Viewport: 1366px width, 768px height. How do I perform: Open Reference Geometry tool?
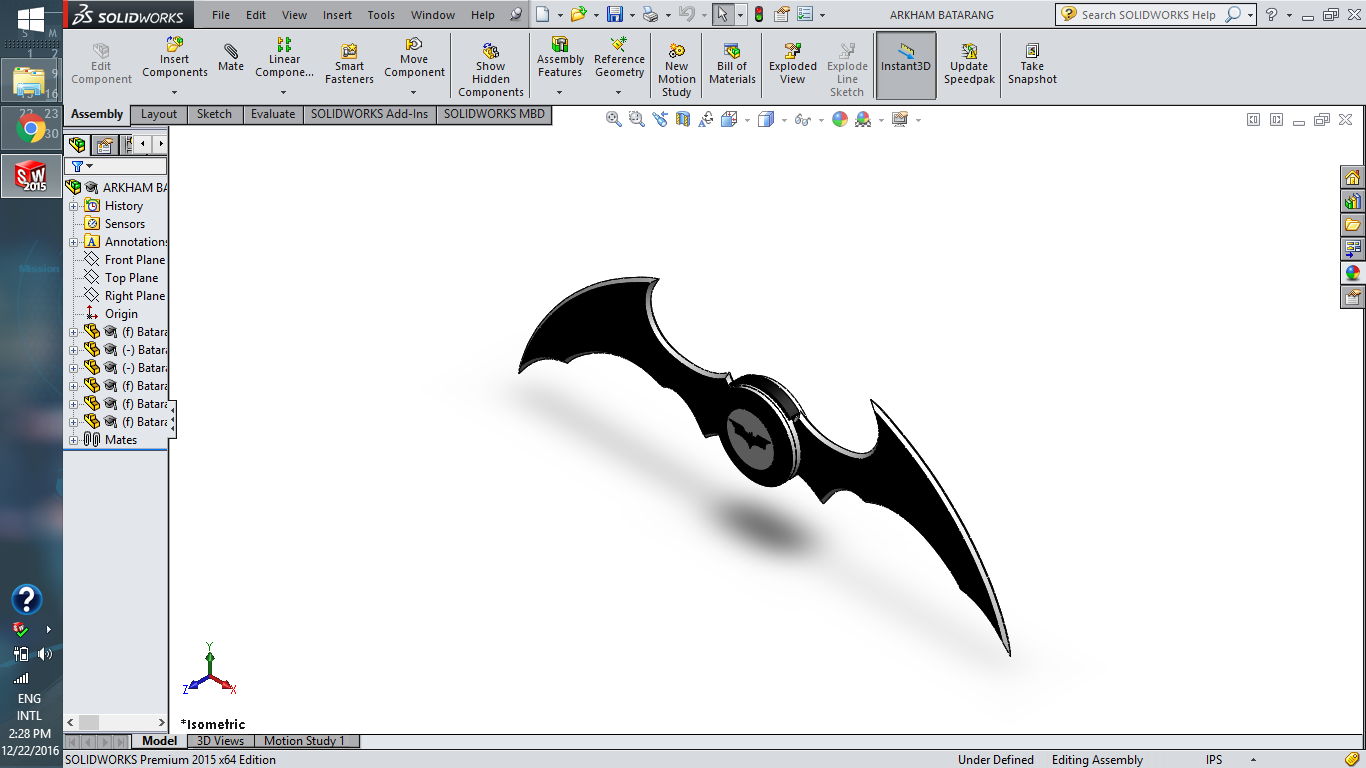(619, 57)
